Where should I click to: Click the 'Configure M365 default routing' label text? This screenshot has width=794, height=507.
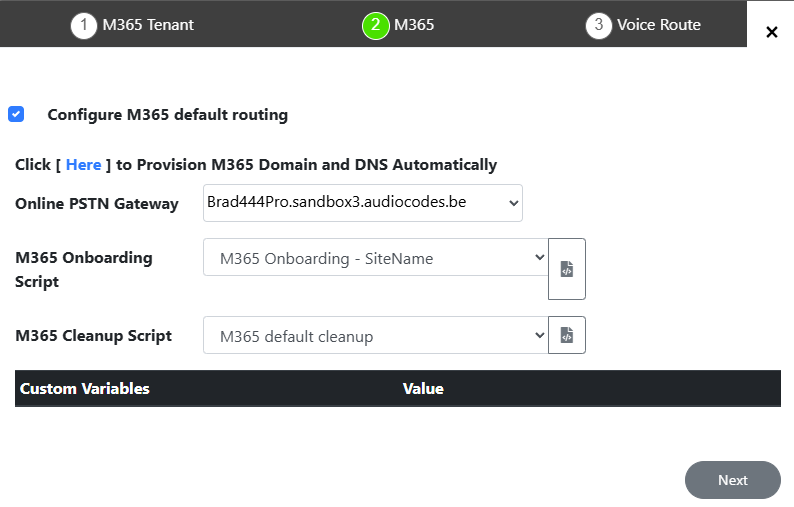(167, 114)
